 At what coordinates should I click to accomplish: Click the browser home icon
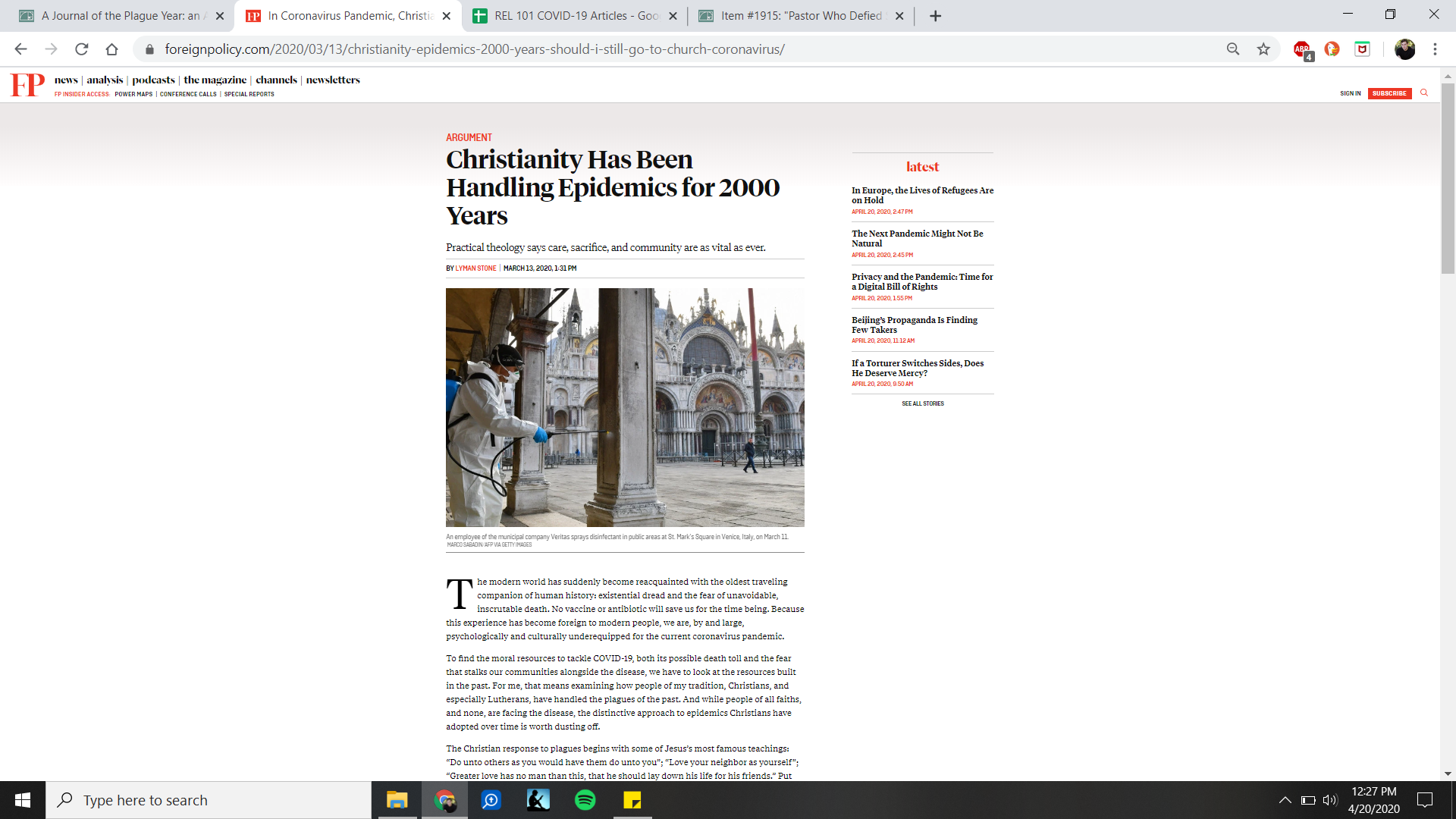pyautogui.click(x=111, y=49)
